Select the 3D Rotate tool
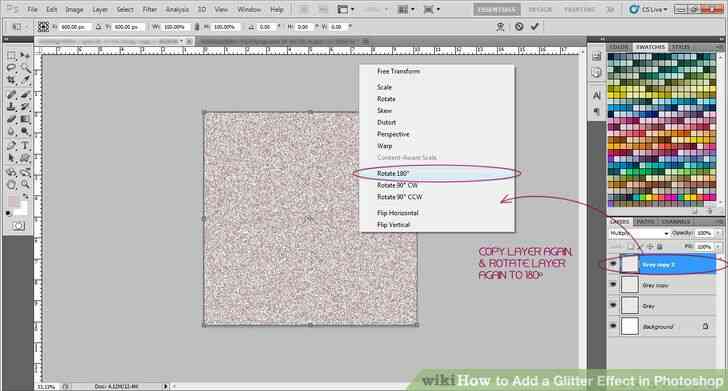The image size is (728, 391). click(x=11, y=172)
